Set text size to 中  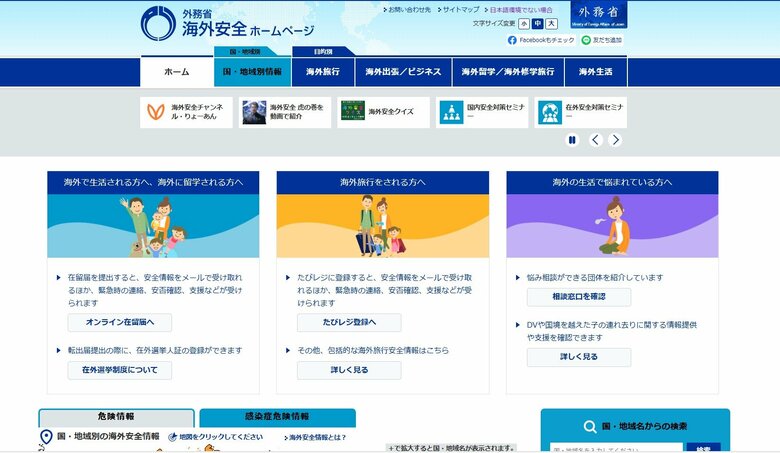pyautogui.click(x=538, y=23)
